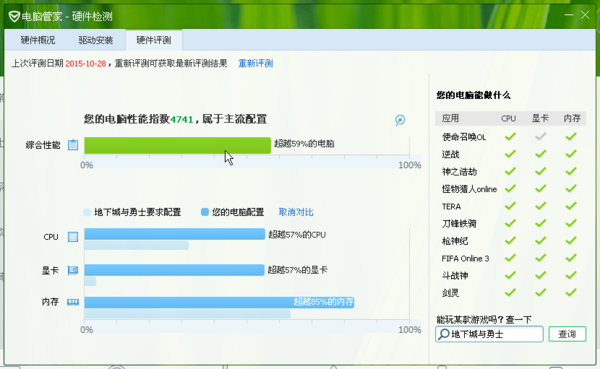This screenshot has height=369, width=600.
Task: Click the 超越85%的内存 label
Action: [323, 302]
